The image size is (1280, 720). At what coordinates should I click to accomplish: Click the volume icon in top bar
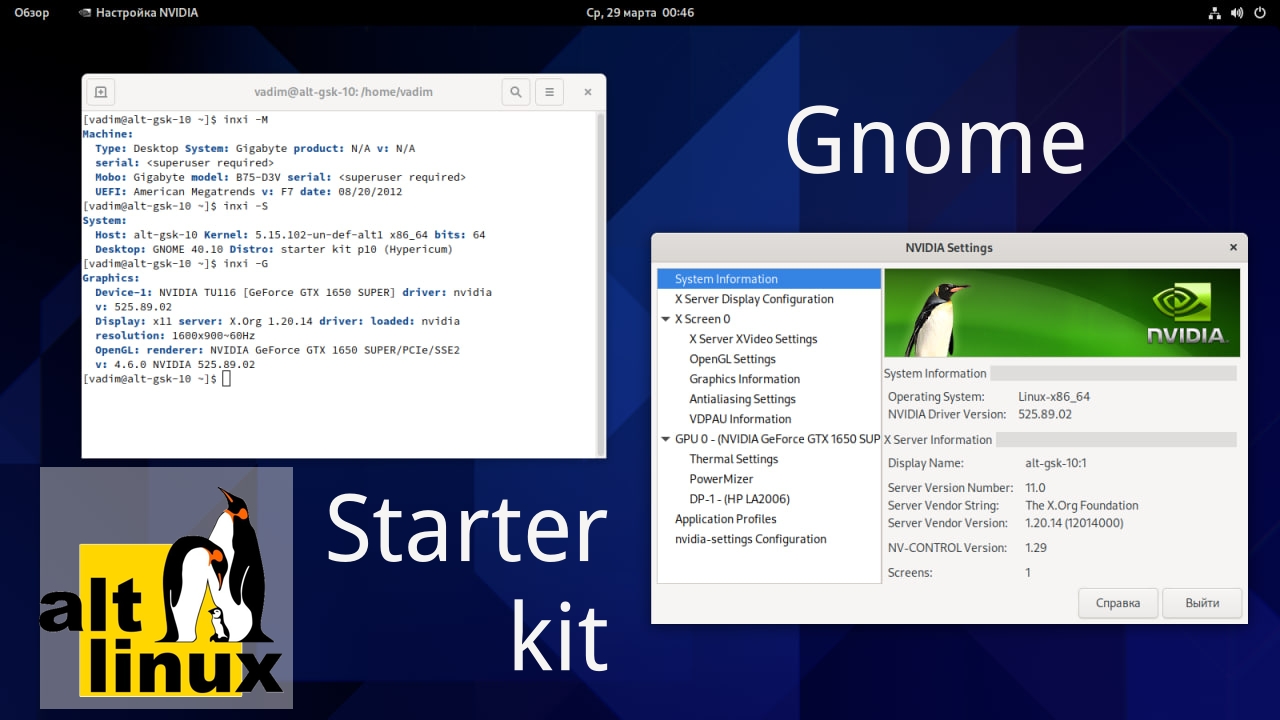pos(1236,13)
